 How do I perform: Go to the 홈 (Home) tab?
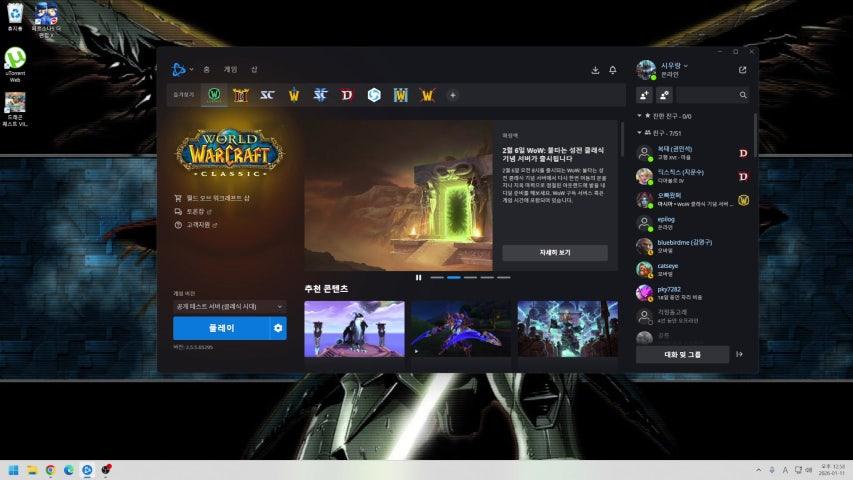click(x=206, y=70)
